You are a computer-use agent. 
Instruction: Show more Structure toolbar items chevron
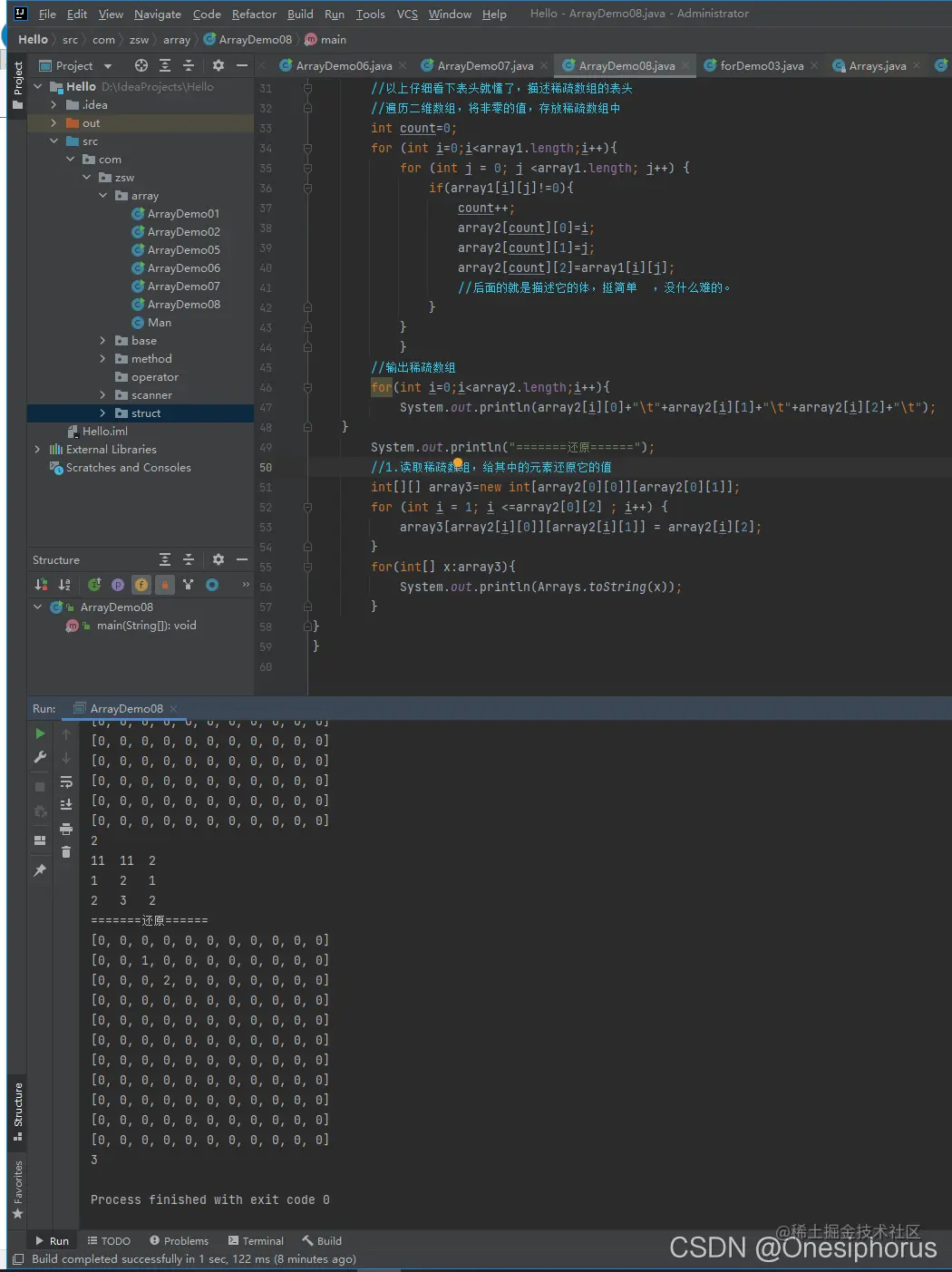point(246,585)
